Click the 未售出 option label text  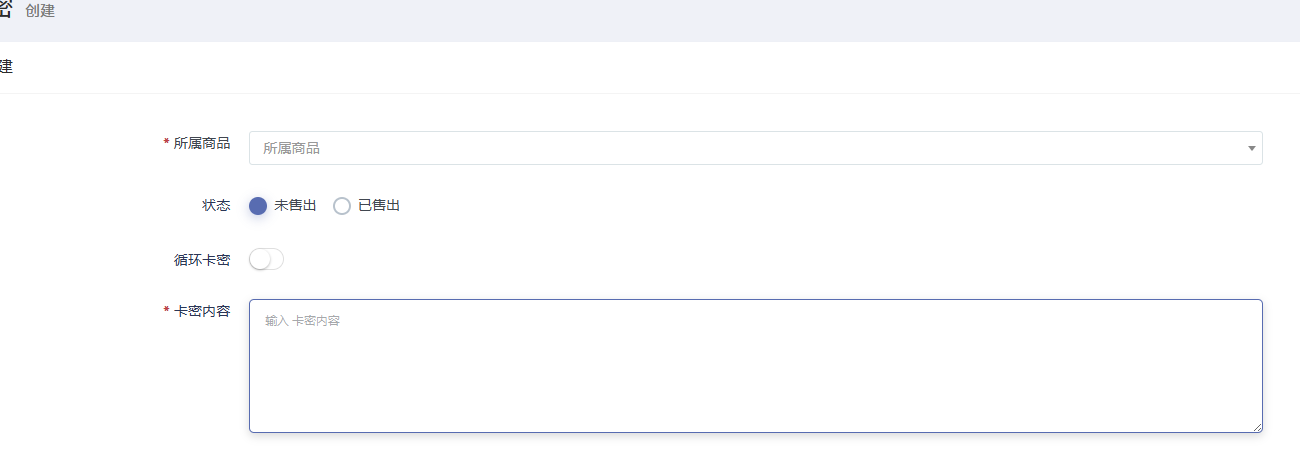click(295, 205)
